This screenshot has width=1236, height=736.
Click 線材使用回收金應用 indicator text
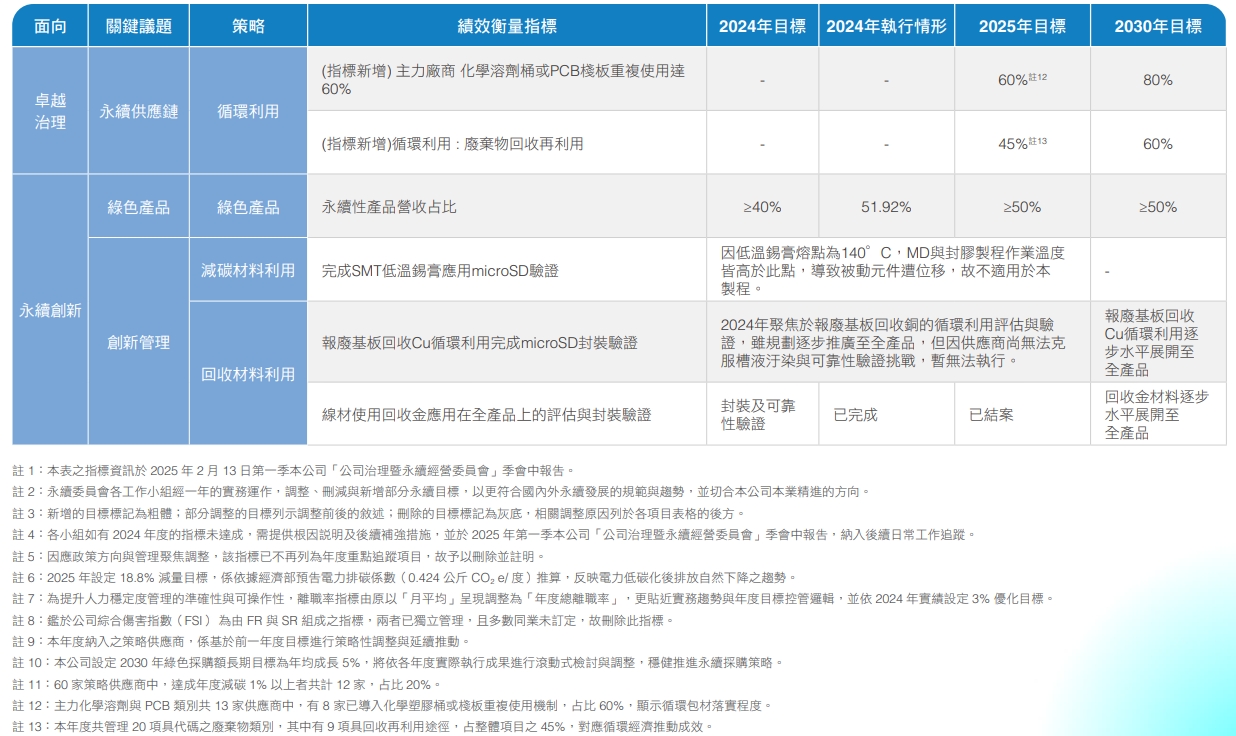click(x=486, y=414)
